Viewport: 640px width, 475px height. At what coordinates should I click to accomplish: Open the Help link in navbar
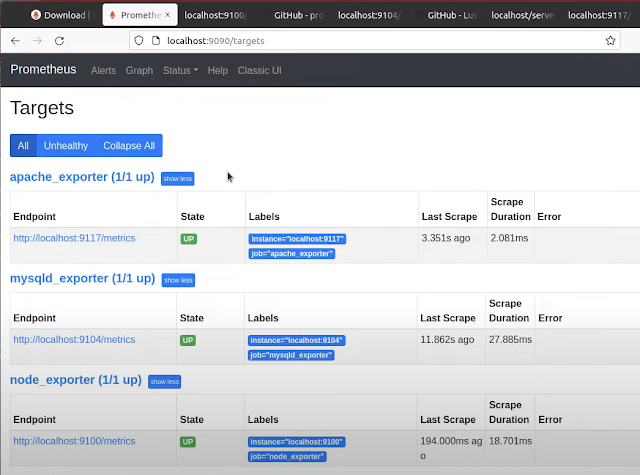click(218, 71)
